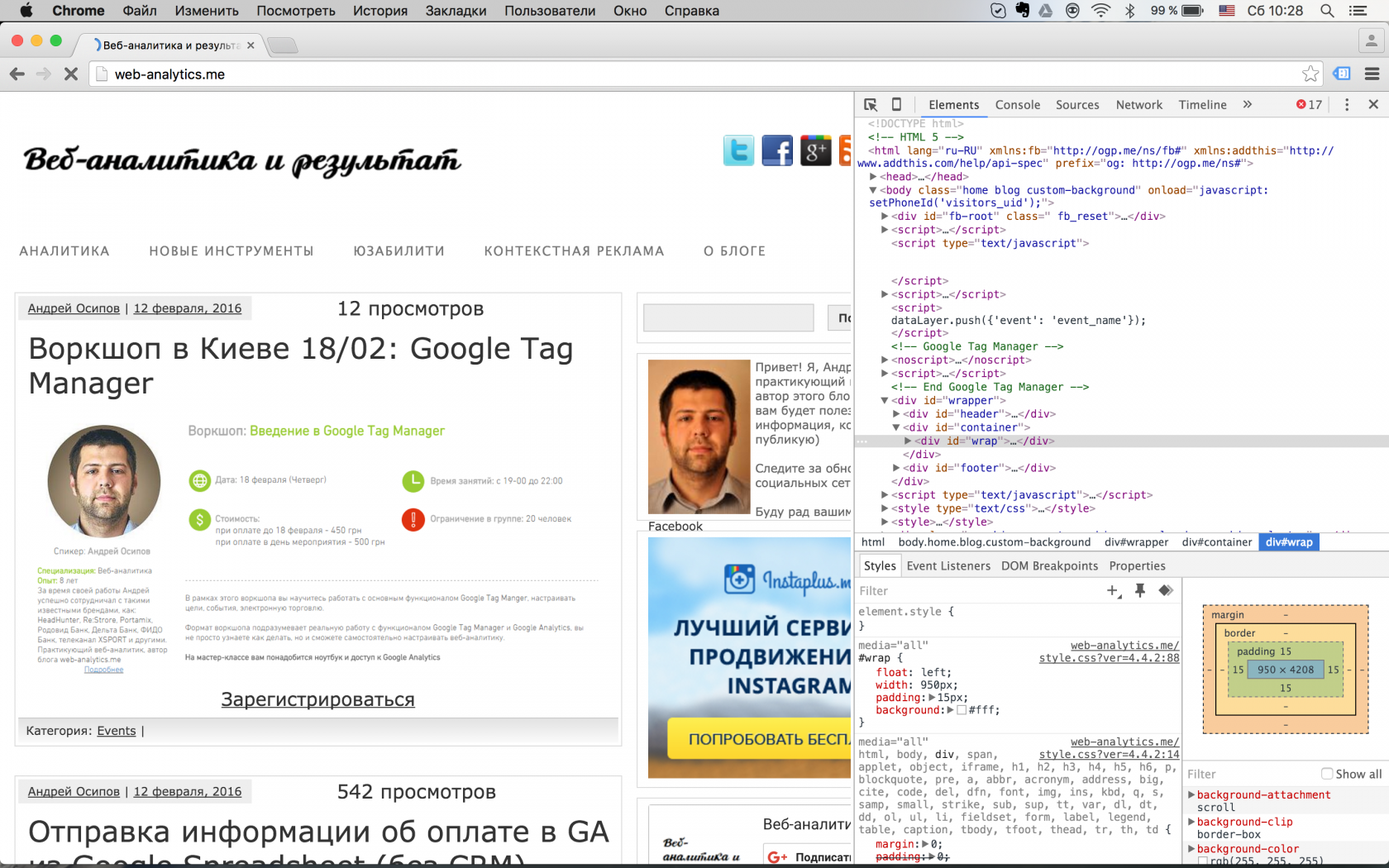The image size is (1389, 868).
Task: Open the Wi-Fi menu bar icon
Action: (1100, 11)
